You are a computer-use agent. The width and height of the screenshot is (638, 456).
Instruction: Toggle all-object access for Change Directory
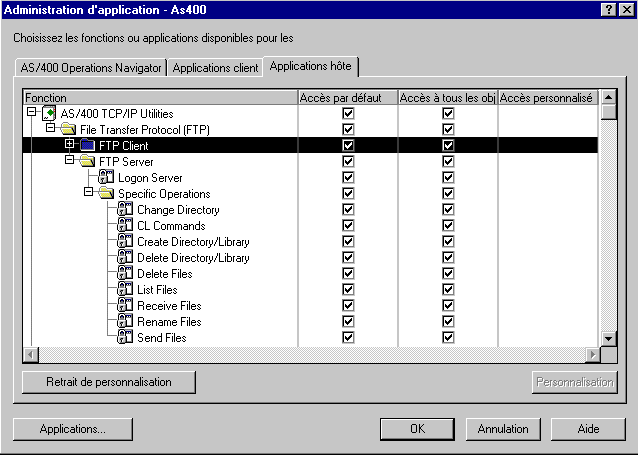click(448, 209)
